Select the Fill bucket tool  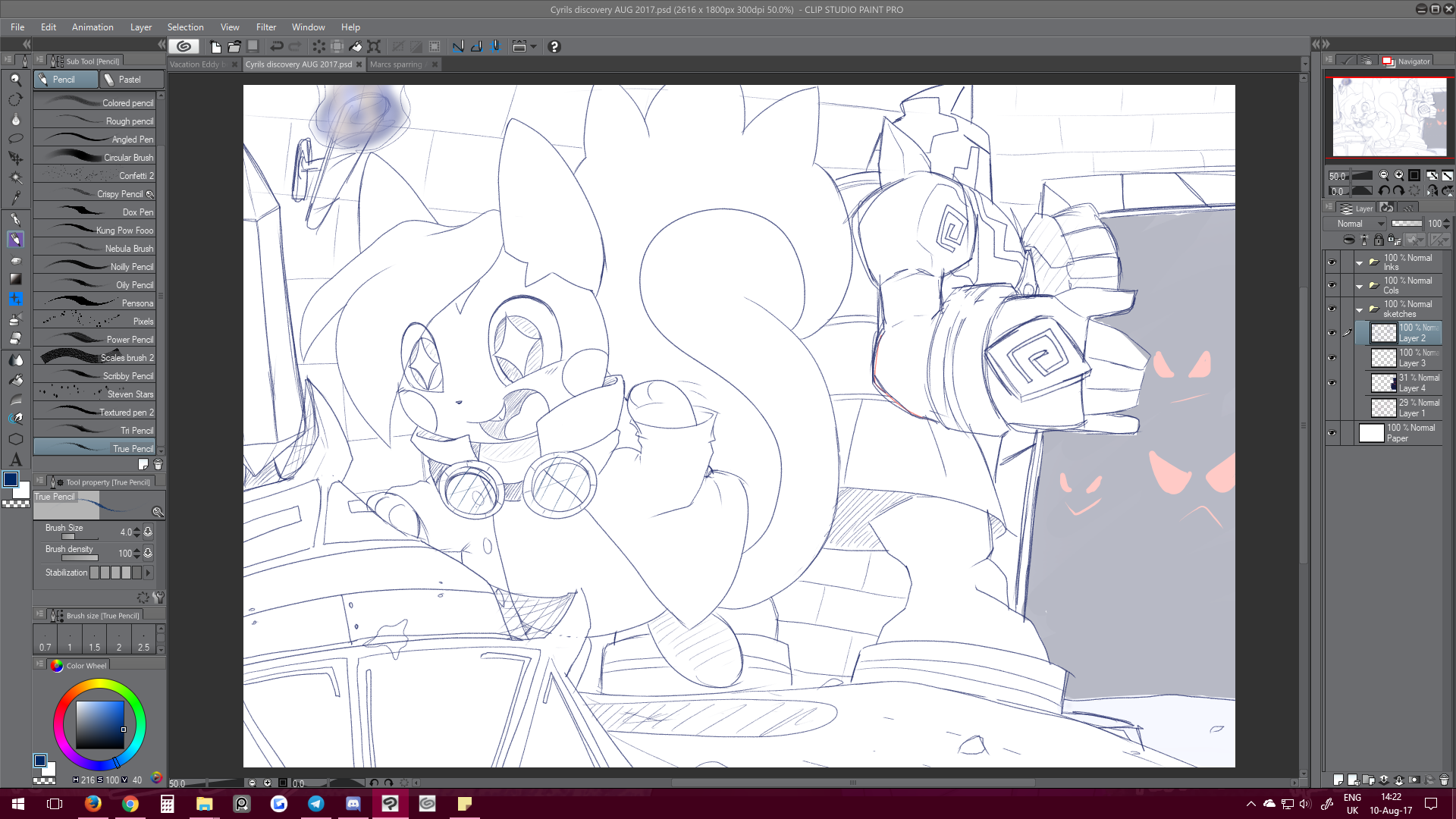click(x=15, y=379)
